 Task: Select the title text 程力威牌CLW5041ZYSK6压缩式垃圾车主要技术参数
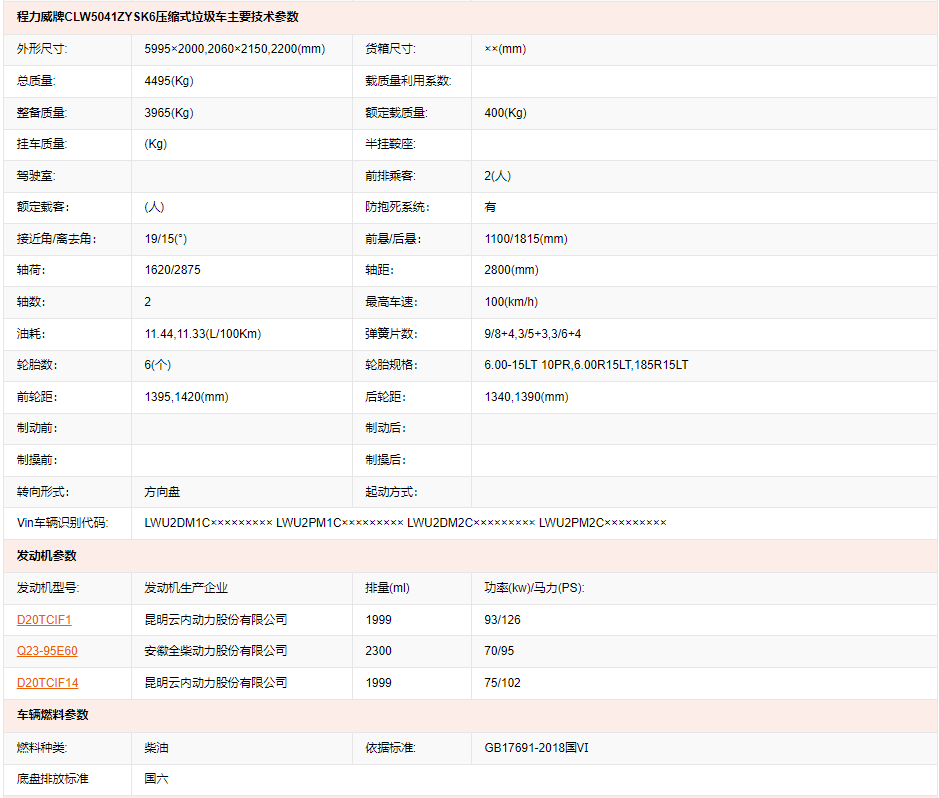click(157, 17)
